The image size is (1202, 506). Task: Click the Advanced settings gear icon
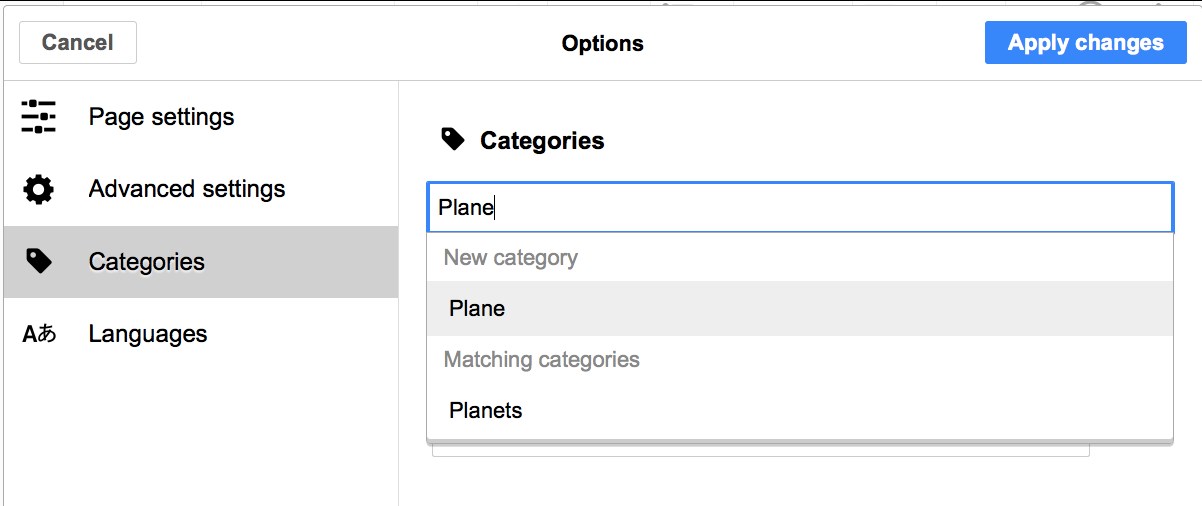point(38,189)
